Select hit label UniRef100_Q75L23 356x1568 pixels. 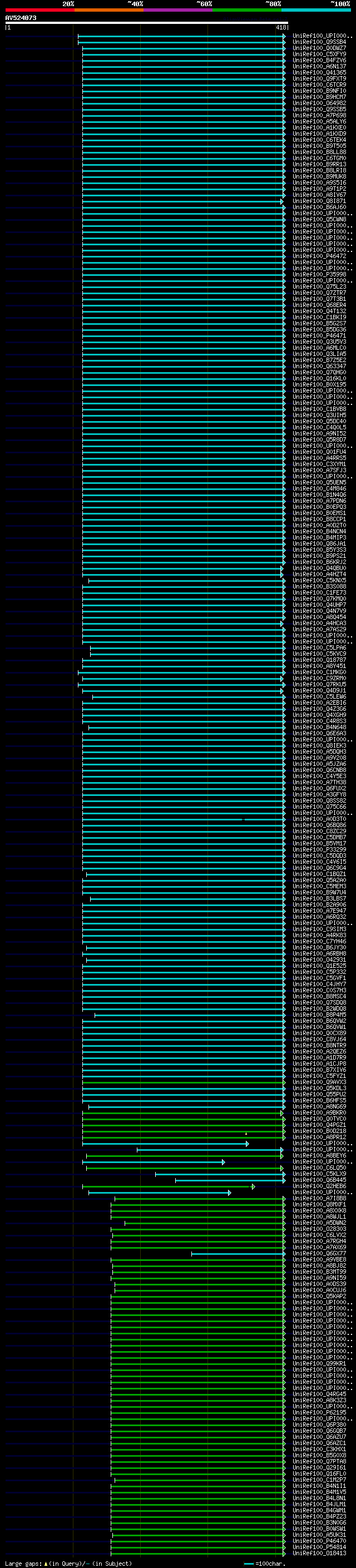(319, 286)
